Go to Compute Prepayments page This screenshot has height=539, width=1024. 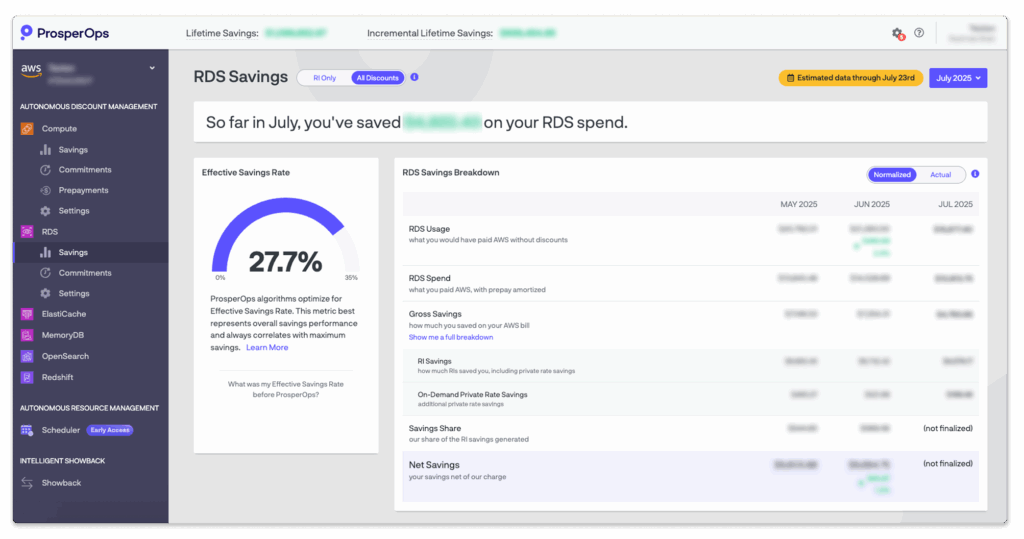click(x=83, y=190)
